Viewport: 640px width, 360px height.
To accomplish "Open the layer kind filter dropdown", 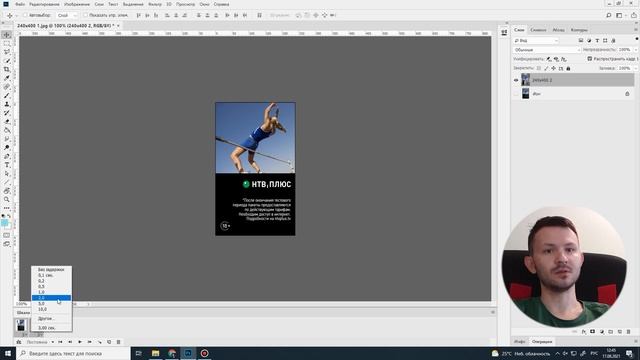I will click(x=536, y=41).
